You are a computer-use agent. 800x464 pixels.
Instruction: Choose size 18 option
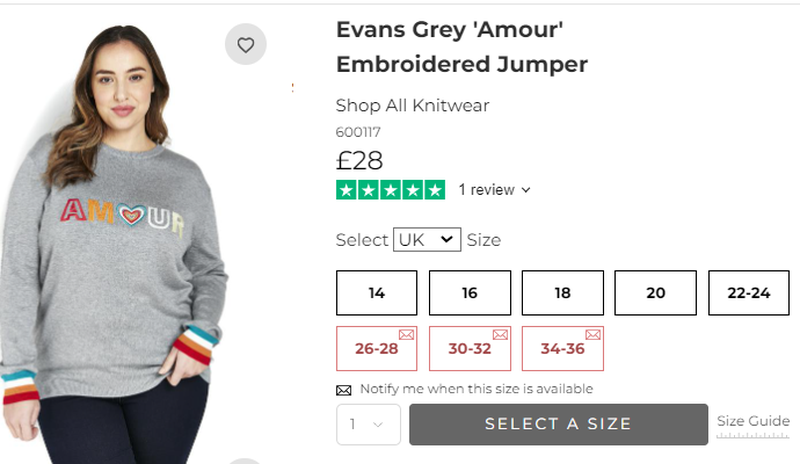[563, 293]
